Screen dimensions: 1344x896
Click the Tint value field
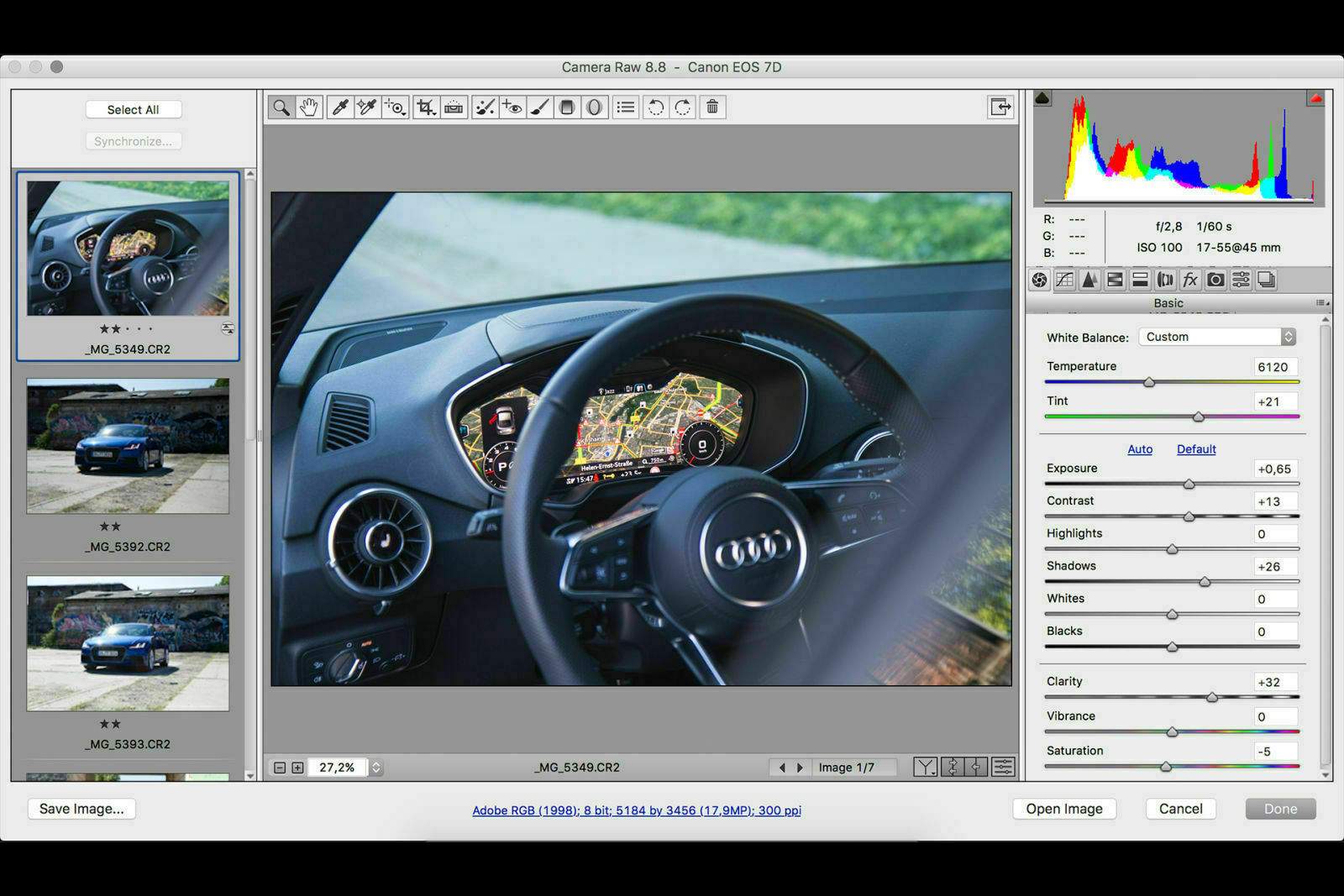tap(1275, 401)
